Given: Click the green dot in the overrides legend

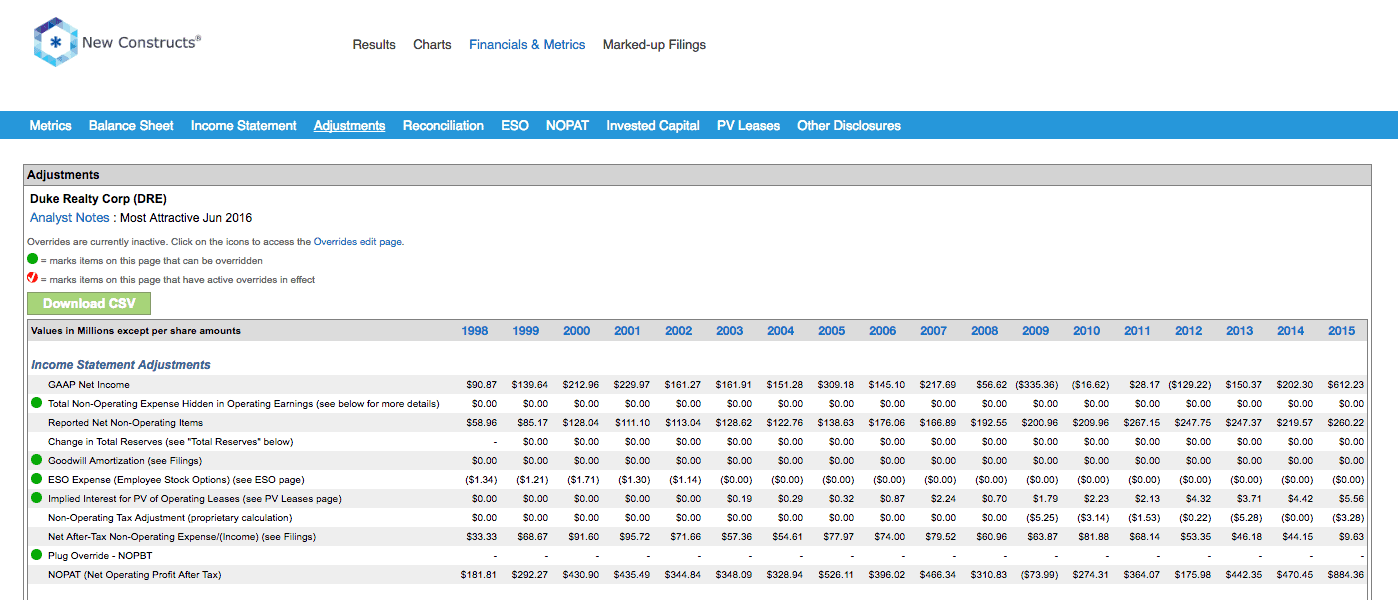Looking at the screenshot, I should [x=33, y=259].
